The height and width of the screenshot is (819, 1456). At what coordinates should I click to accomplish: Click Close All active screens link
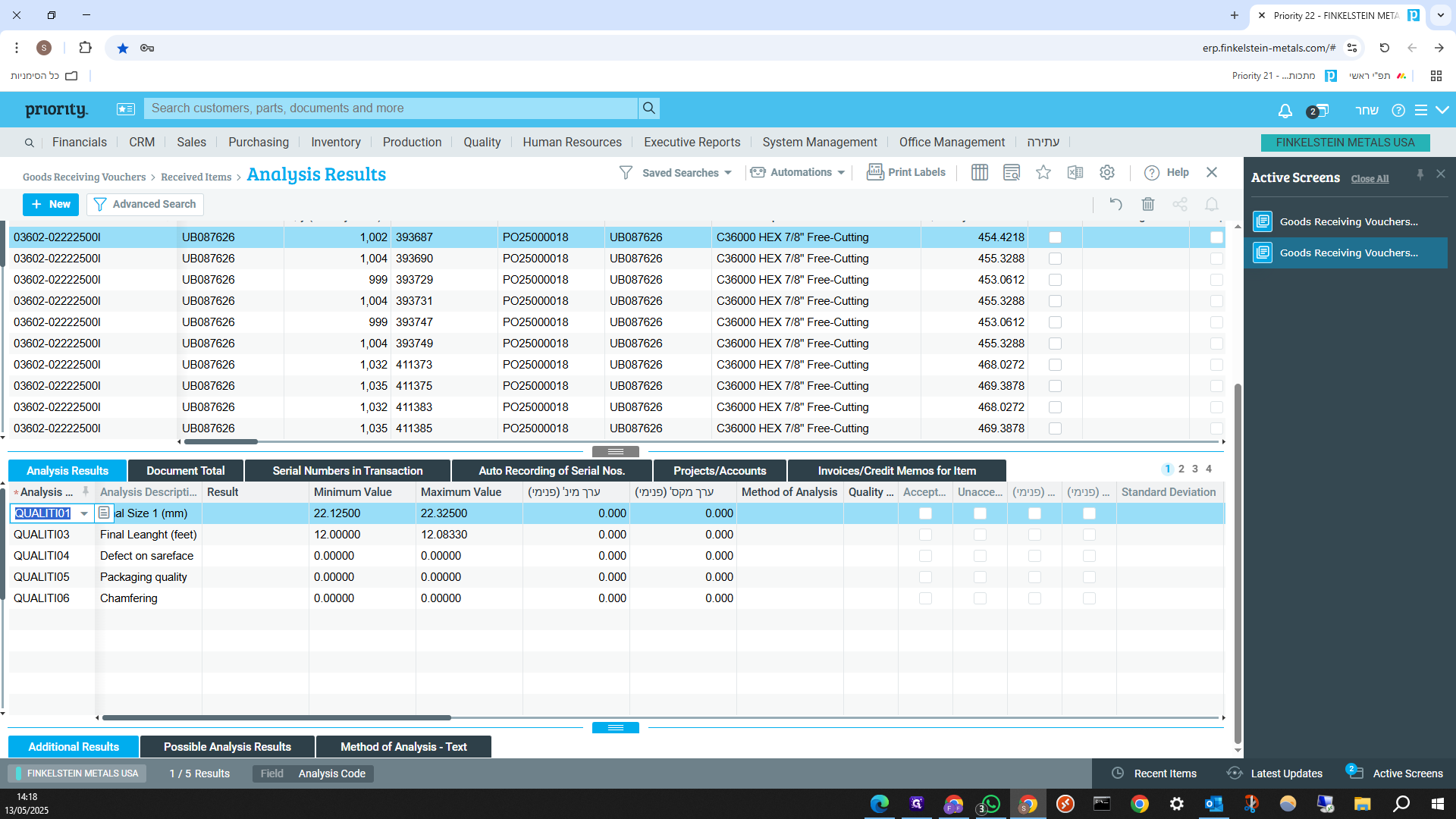(x=1369, y=179)
